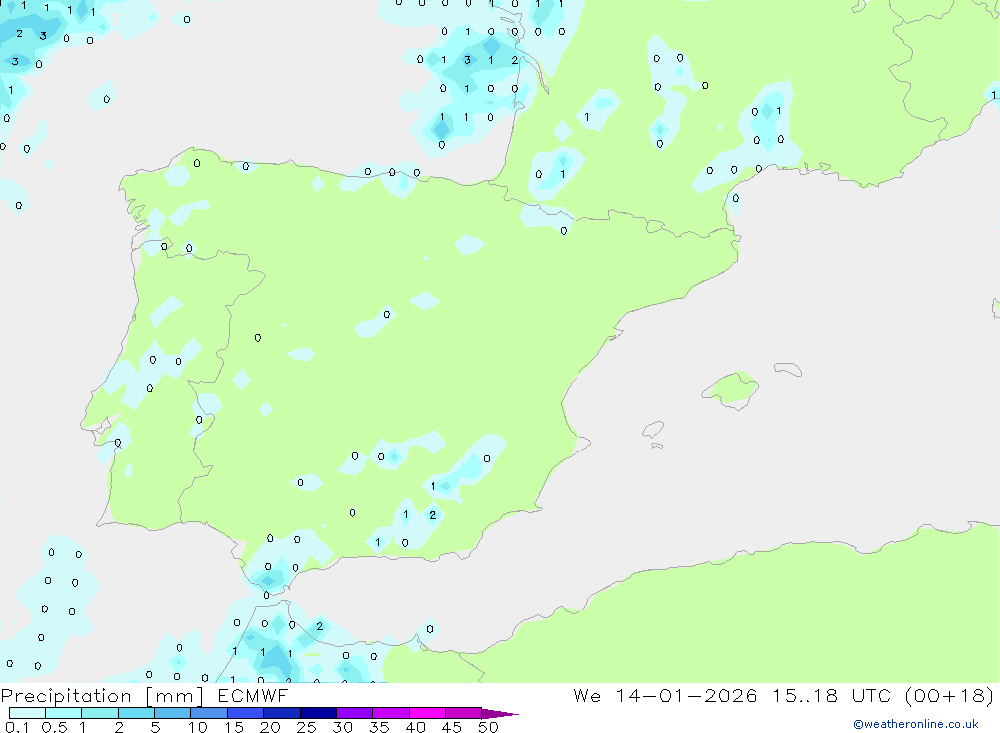Click the legend label '25'
This screenshot has height=733, width=1000.
pyautogui.click(x=307, y=727)
